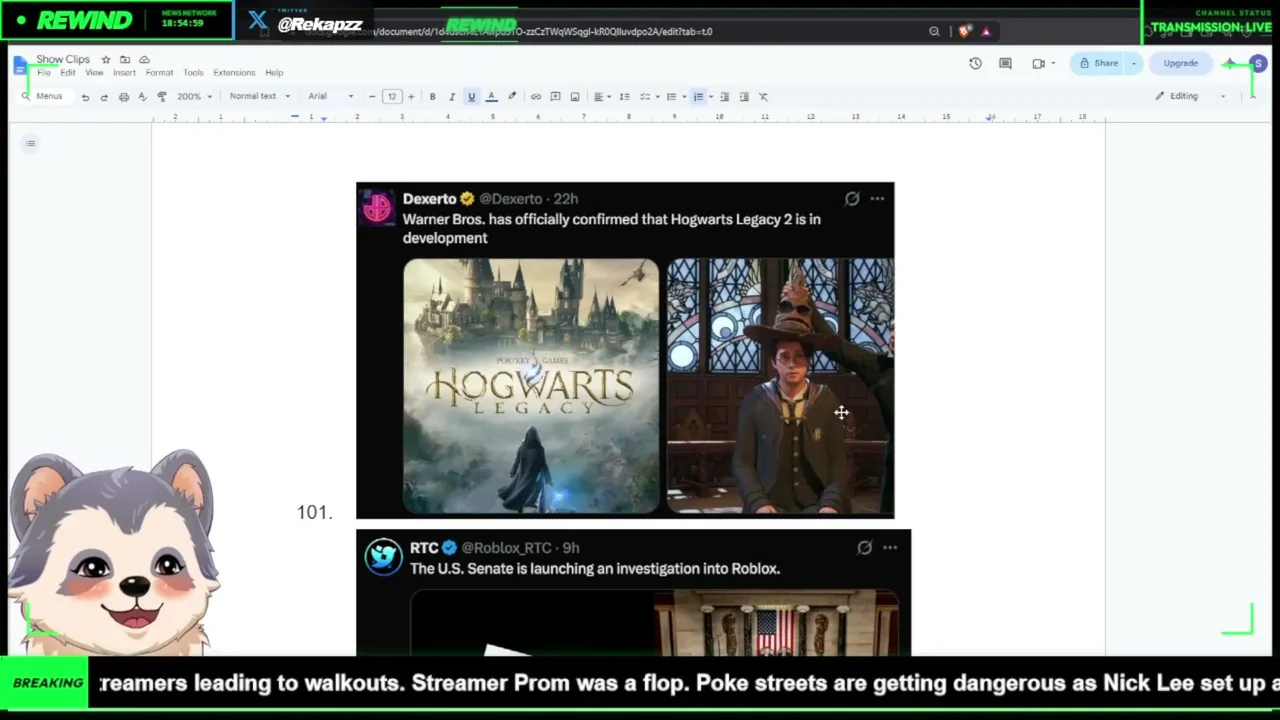Collapse the menus with the chevron

[x=1252, y=97]
